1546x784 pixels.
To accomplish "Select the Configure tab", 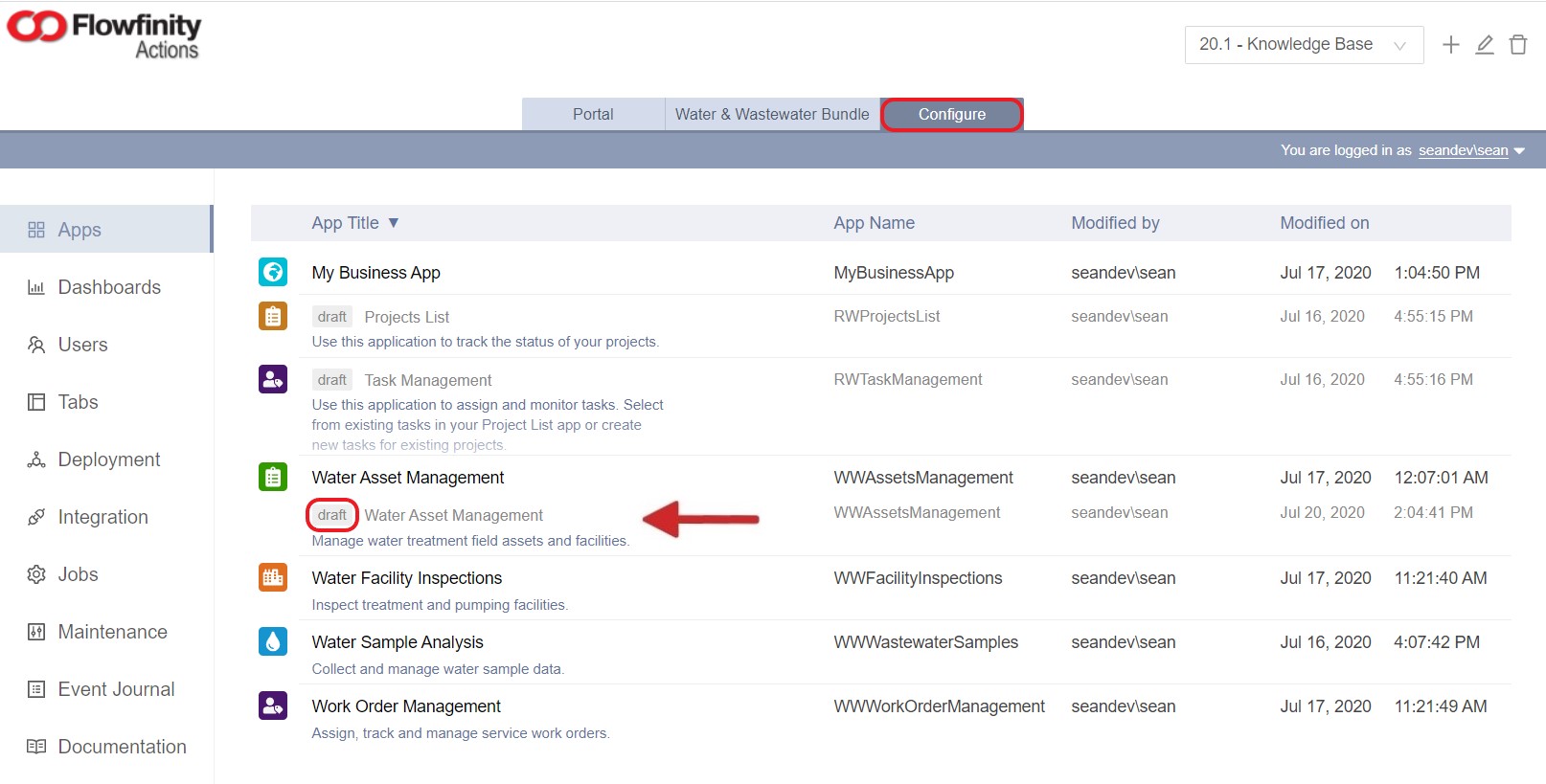I will pyautogui.click(x=951, y=114).
